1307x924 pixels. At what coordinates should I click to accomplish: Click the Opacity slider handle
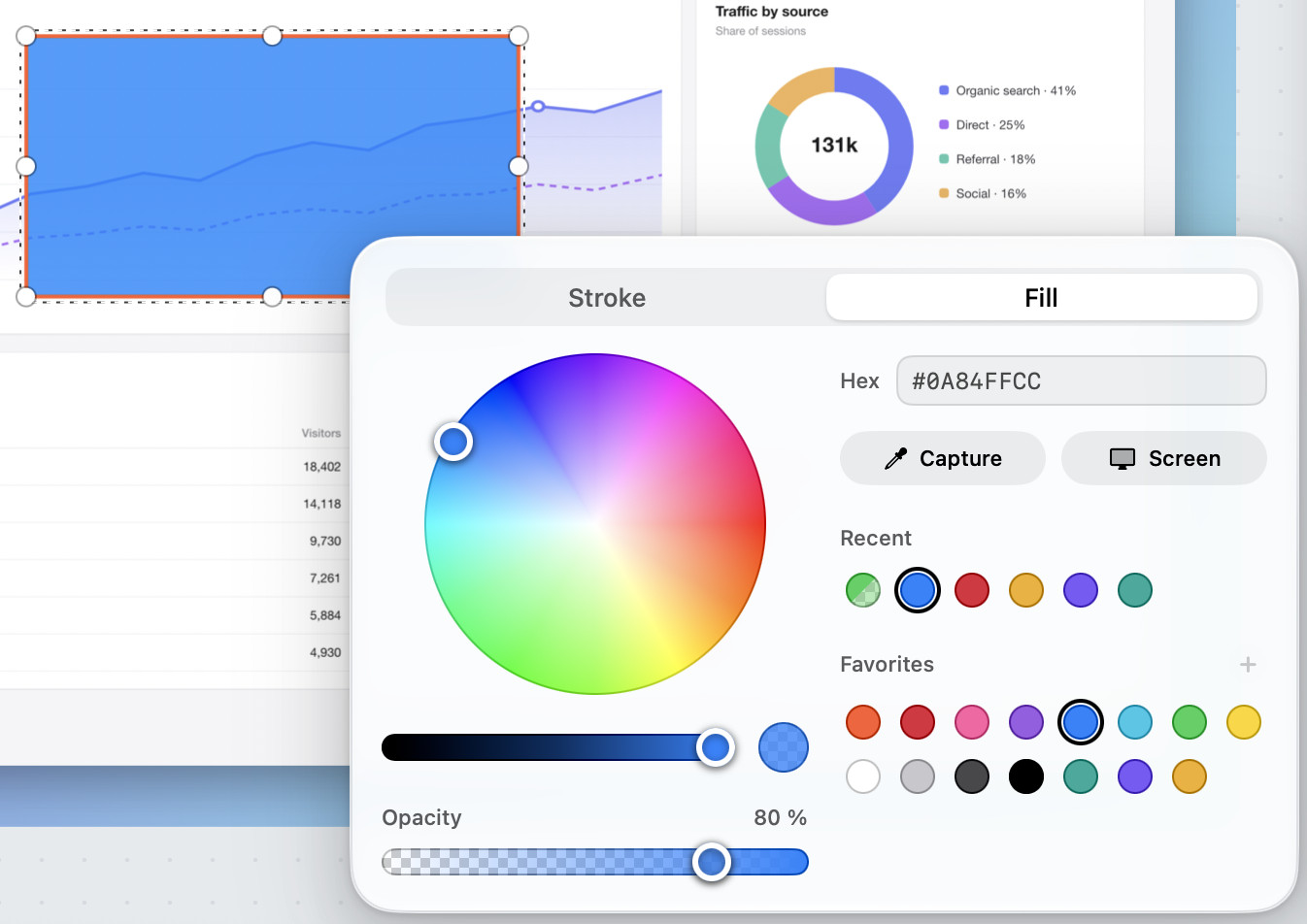pyautogui.click(x=712, y=862)
